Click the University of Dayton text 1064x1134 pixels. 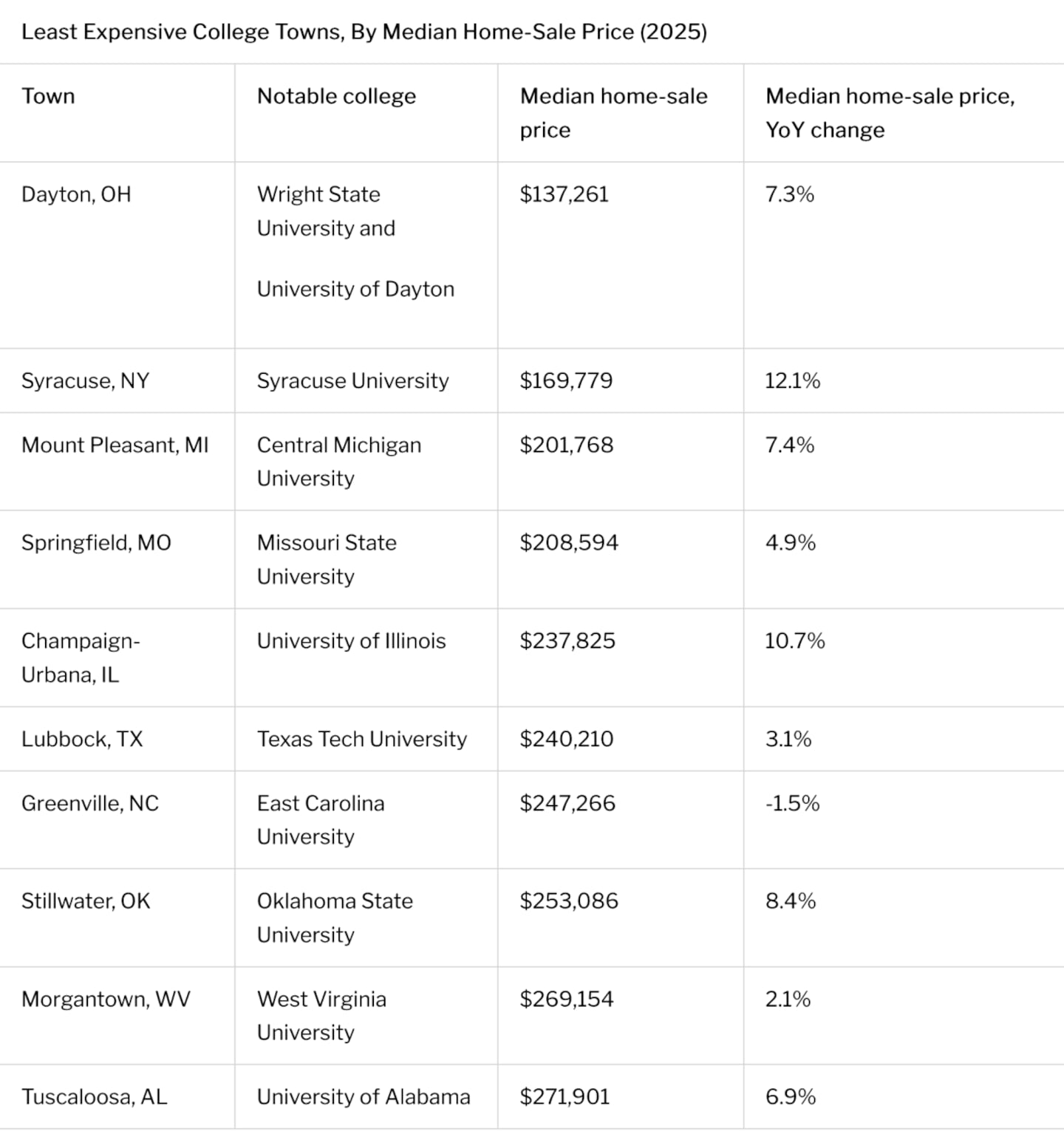(355, 289)
